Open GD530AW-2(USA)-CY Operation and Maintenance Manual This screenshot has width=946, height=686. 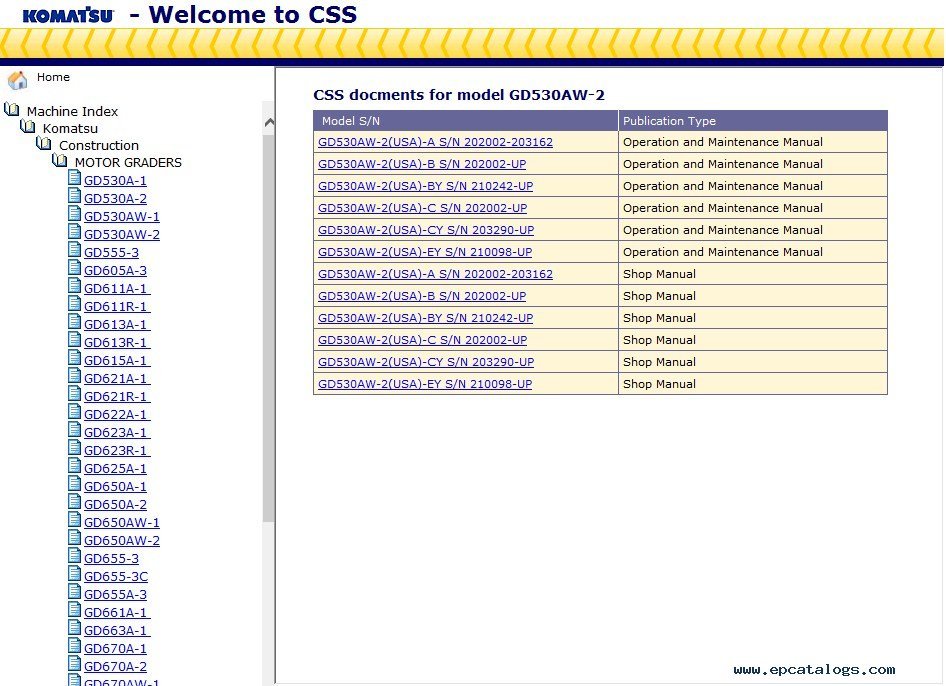(x=426, y=230)
